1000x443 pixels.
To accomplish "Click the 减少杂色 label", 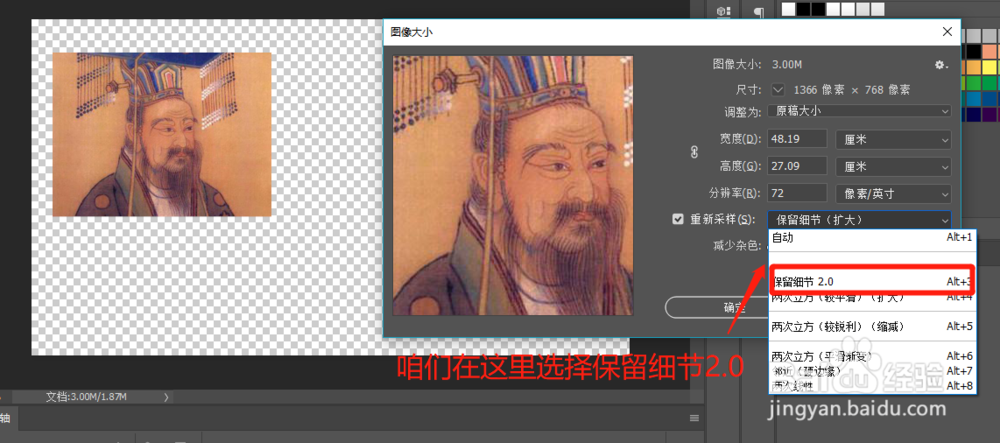I will pyautogui.click(x=737, y=245).
